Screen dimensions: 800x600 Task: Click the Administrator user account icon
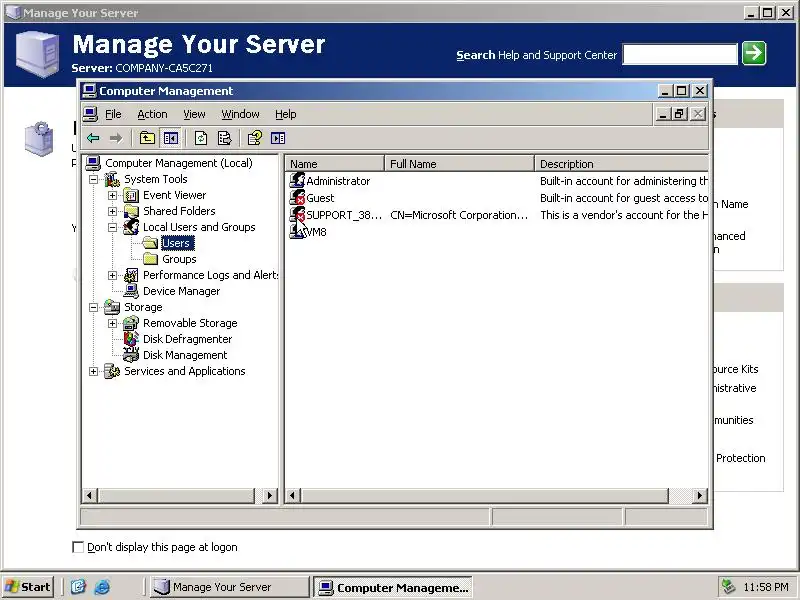click(297, 180)
